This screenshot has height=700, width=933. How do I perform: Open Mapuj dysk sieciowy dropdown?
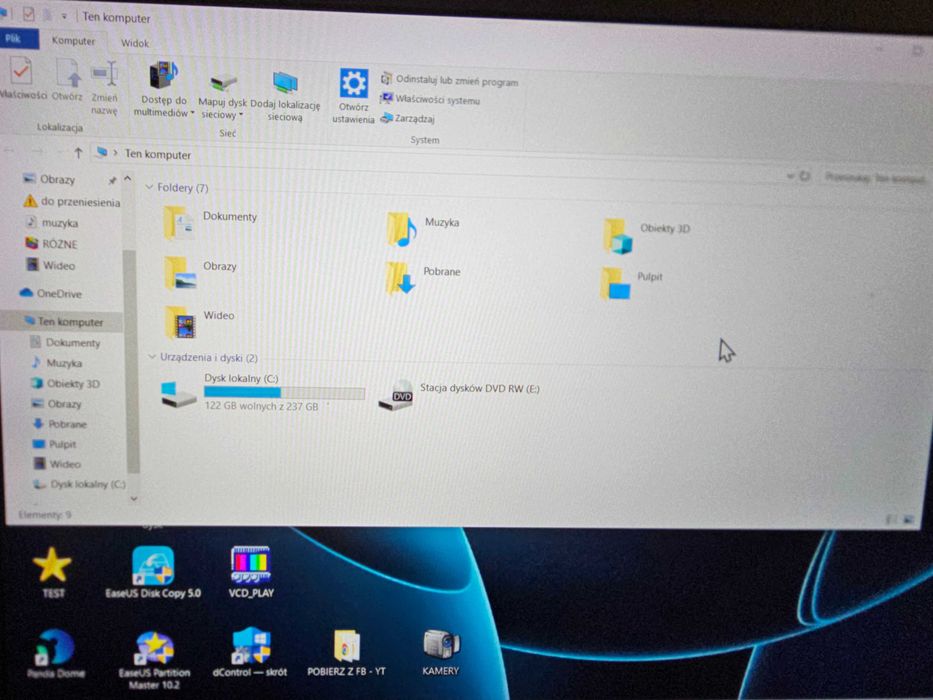tap(222, 96)
